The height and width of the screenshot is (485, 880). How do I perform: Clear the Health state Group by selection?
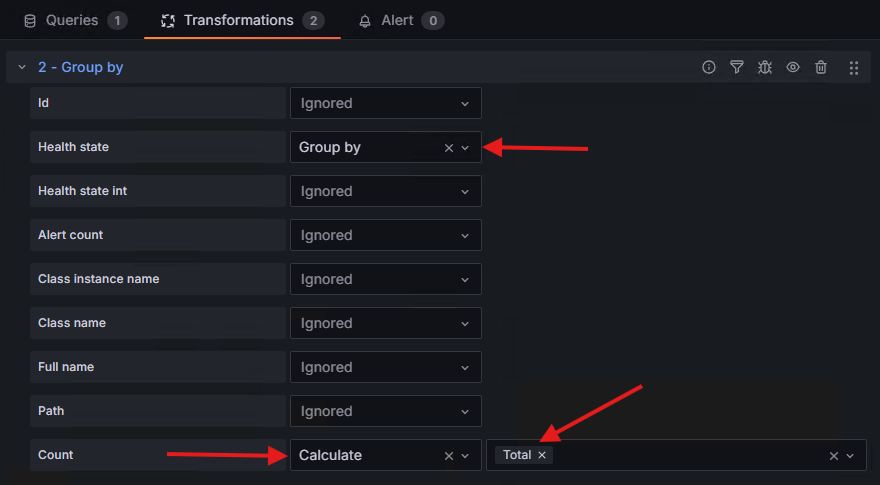(x=449, y=148)
